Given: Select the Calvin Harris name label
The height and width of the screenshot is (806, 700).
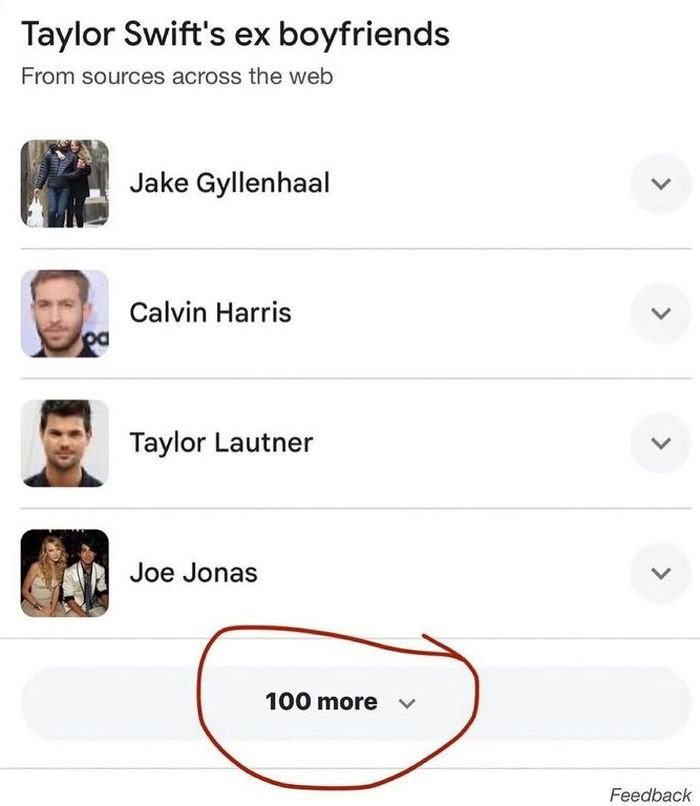Looking at the screenshot, I should [x=210, y=313].
